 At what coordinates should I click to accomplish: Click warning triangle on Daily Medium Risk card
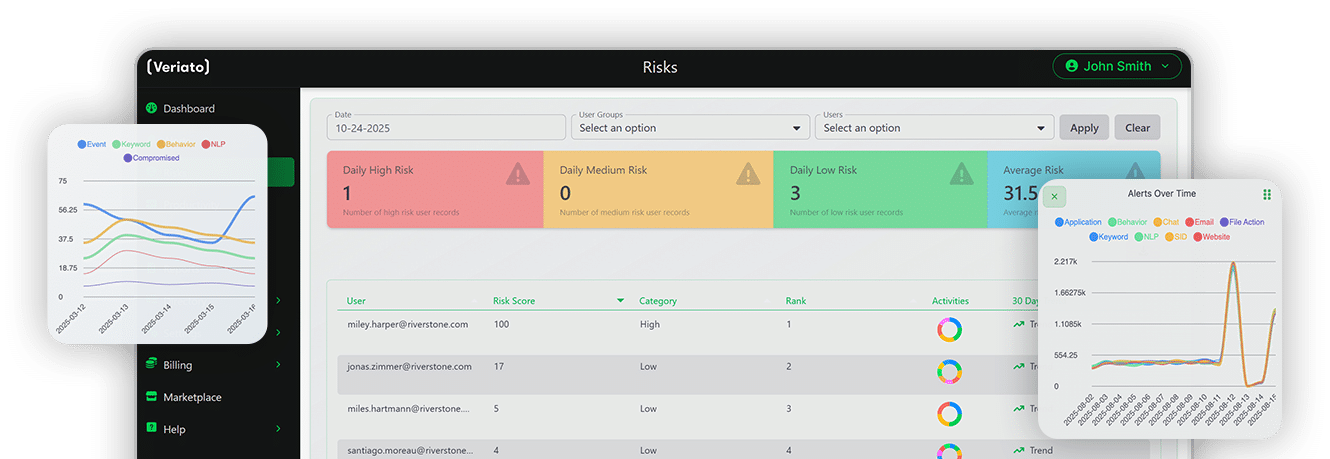[748, 174]
